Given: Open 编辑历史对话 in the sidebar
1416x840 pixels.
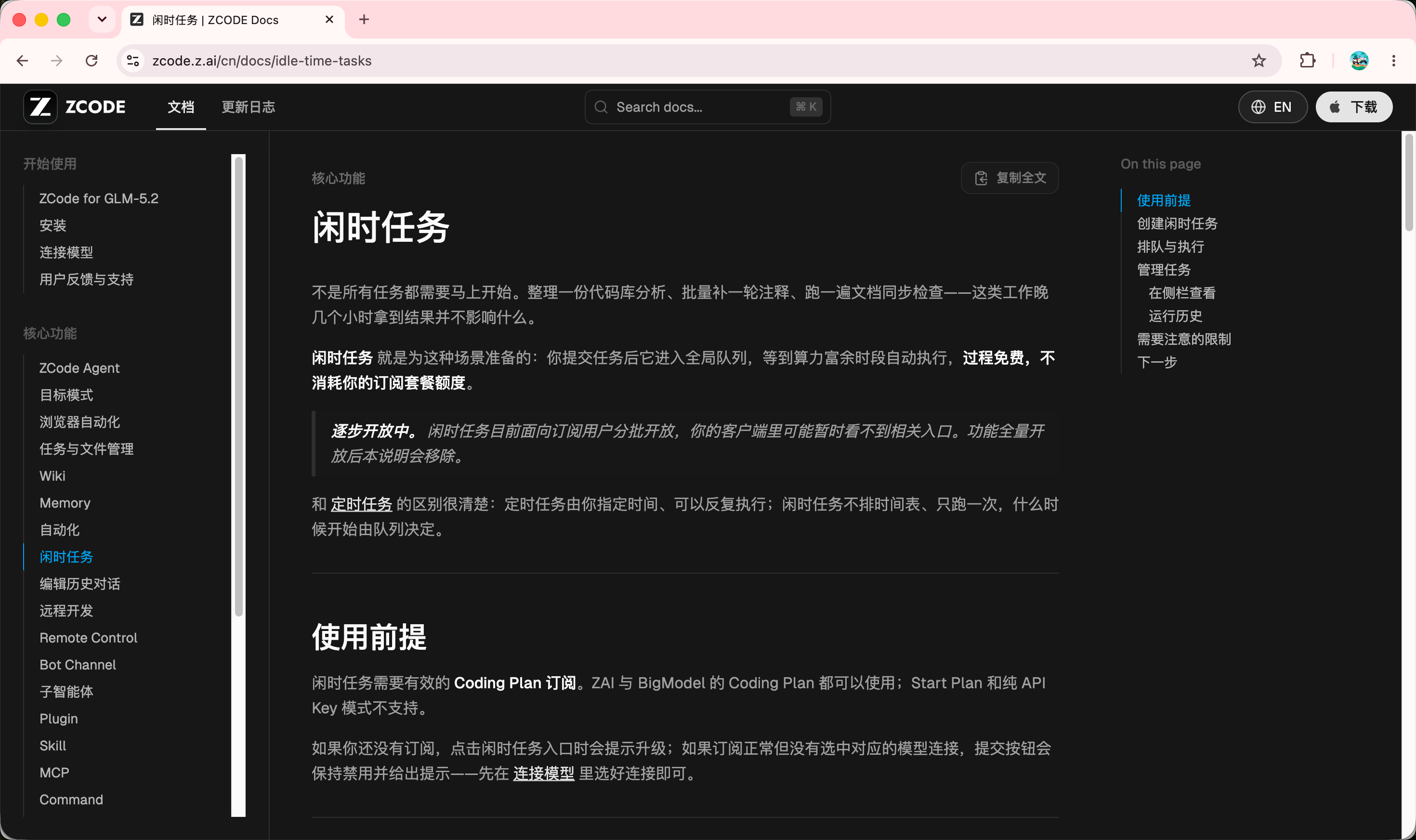Looking at the screenshot, I should pos(80,584).
